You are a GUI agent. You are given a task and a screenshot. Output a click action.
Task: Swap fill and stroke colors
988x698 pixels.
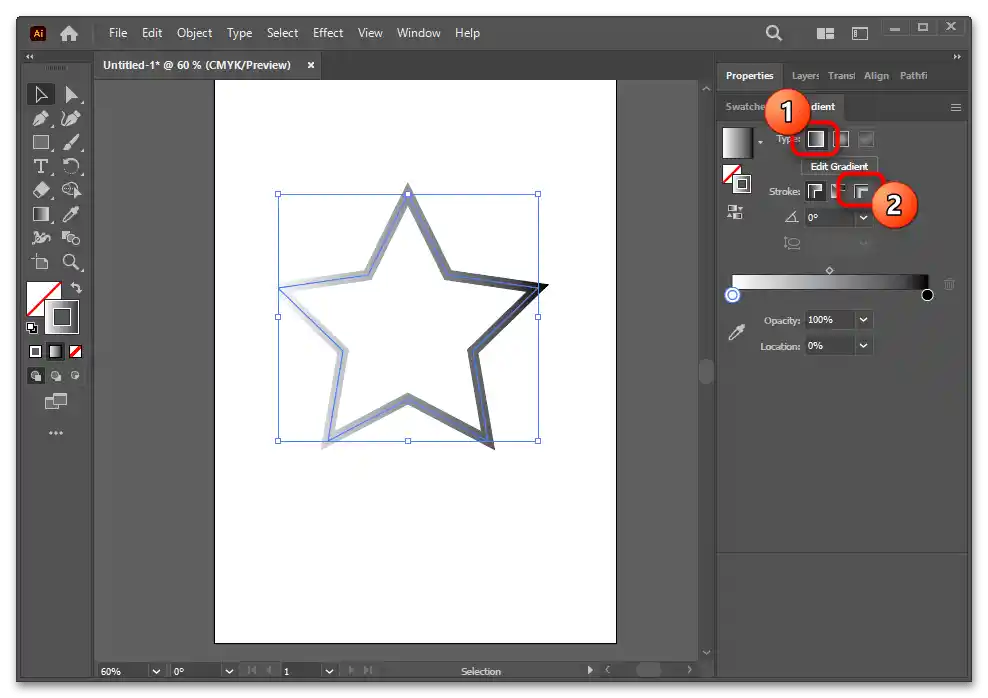pyautogui.click(x=76, y=288)
